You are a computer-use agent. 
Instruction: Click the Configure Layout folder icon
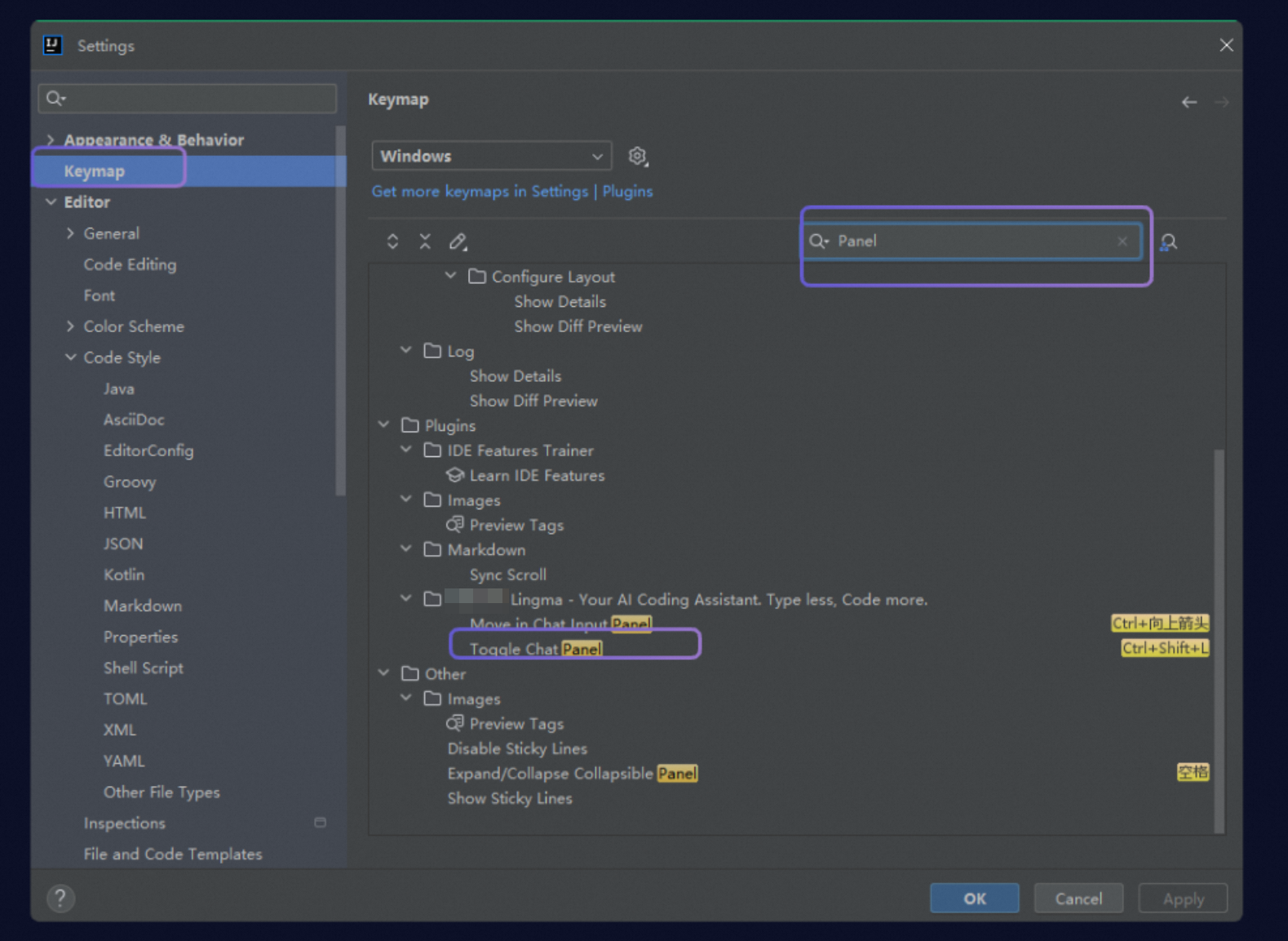click(477, 277)
